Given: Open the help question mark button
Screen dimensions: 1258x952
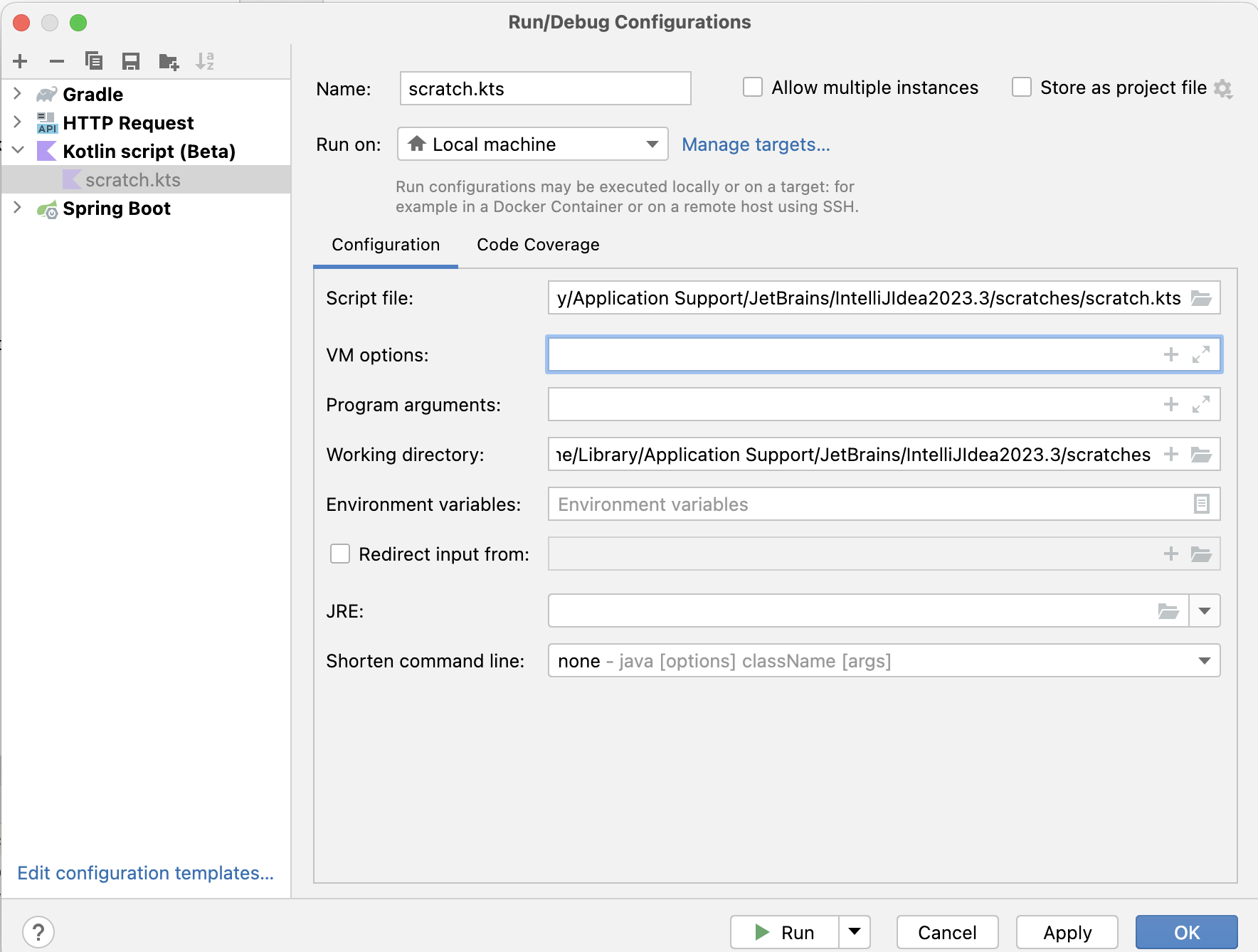Looking at the screenshot, I should click(x=38, y=932).
